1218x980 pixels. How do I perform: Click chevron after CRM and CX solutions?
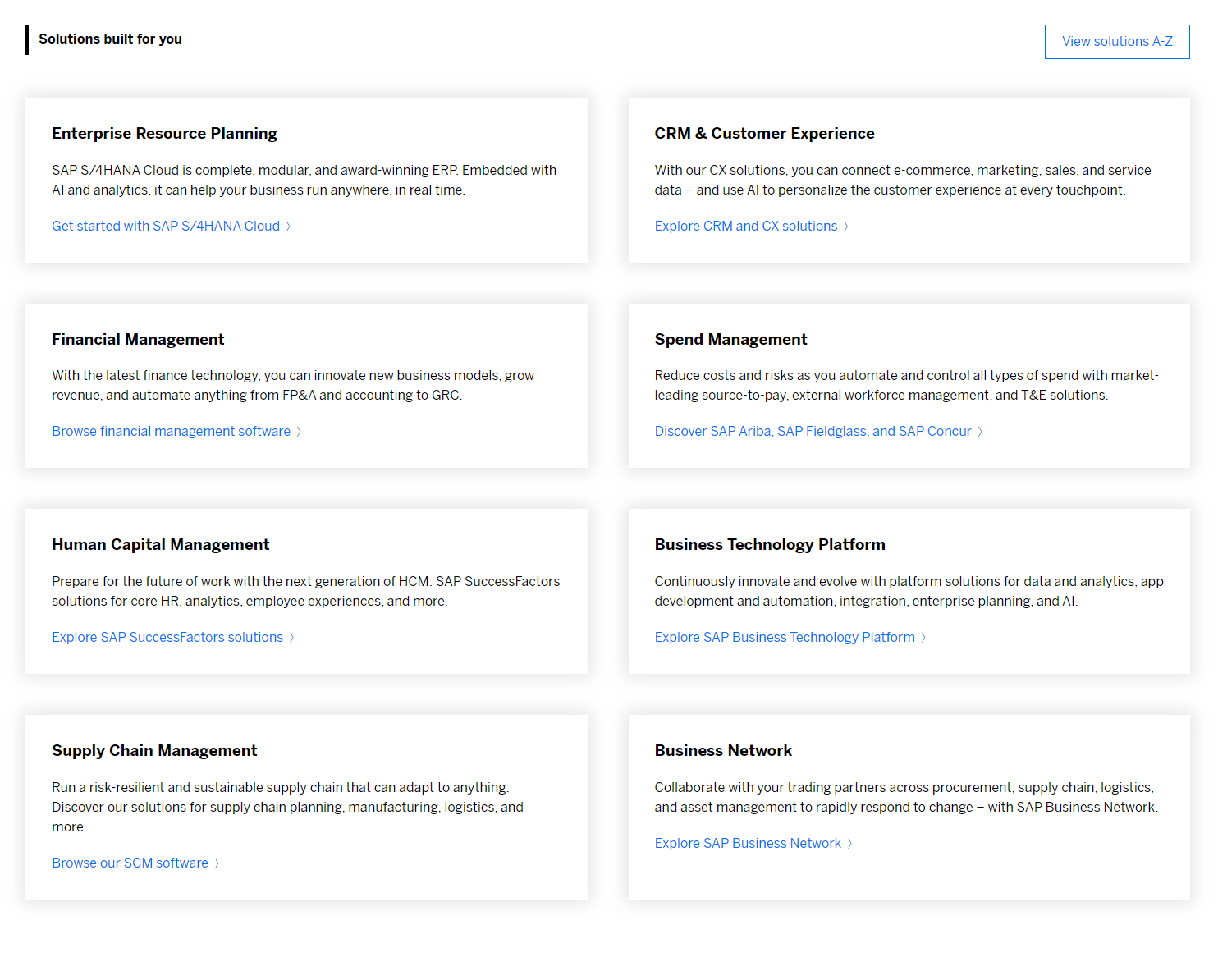click(846, 227)
